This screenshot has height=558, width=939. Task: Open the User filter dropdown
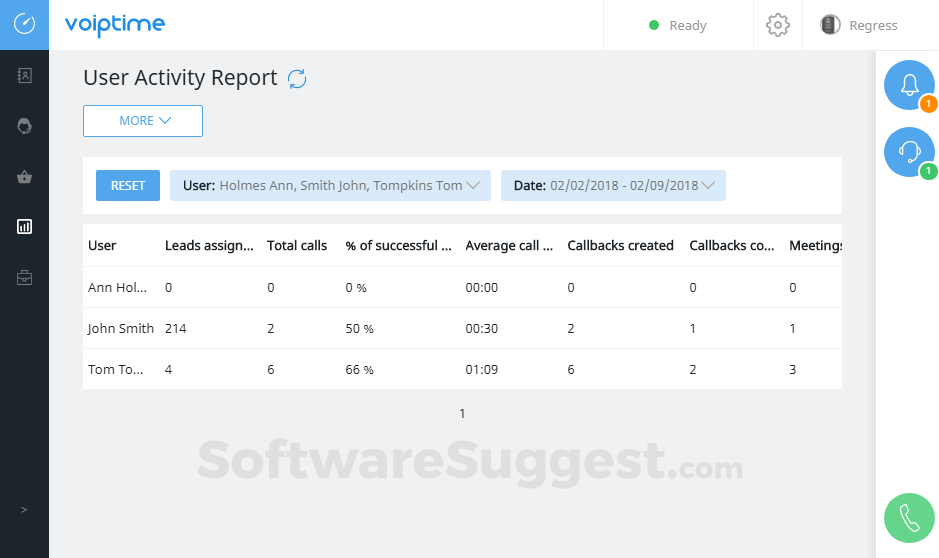[330, 186]
